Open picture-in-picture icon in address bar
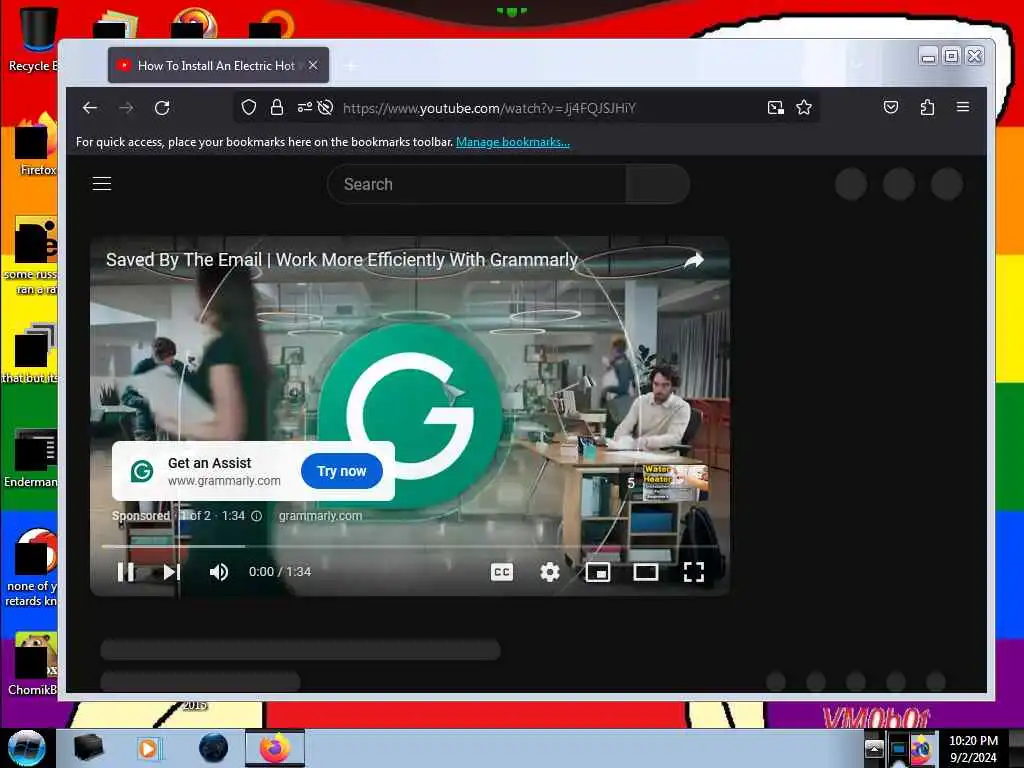 click(x=775, y=107)
